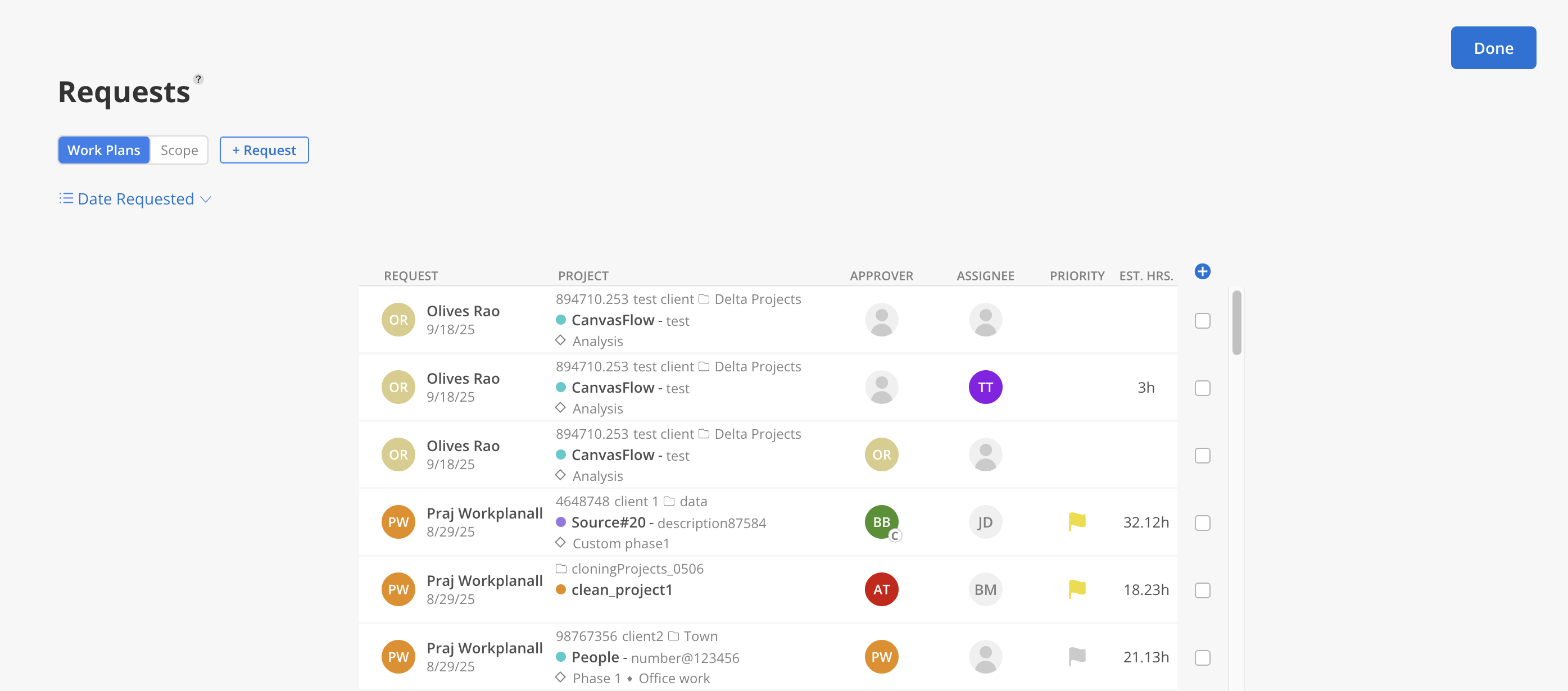The width and height of the screenshot is (1568, 691).
Task: Click the + Request button
Action: (264, 150)
